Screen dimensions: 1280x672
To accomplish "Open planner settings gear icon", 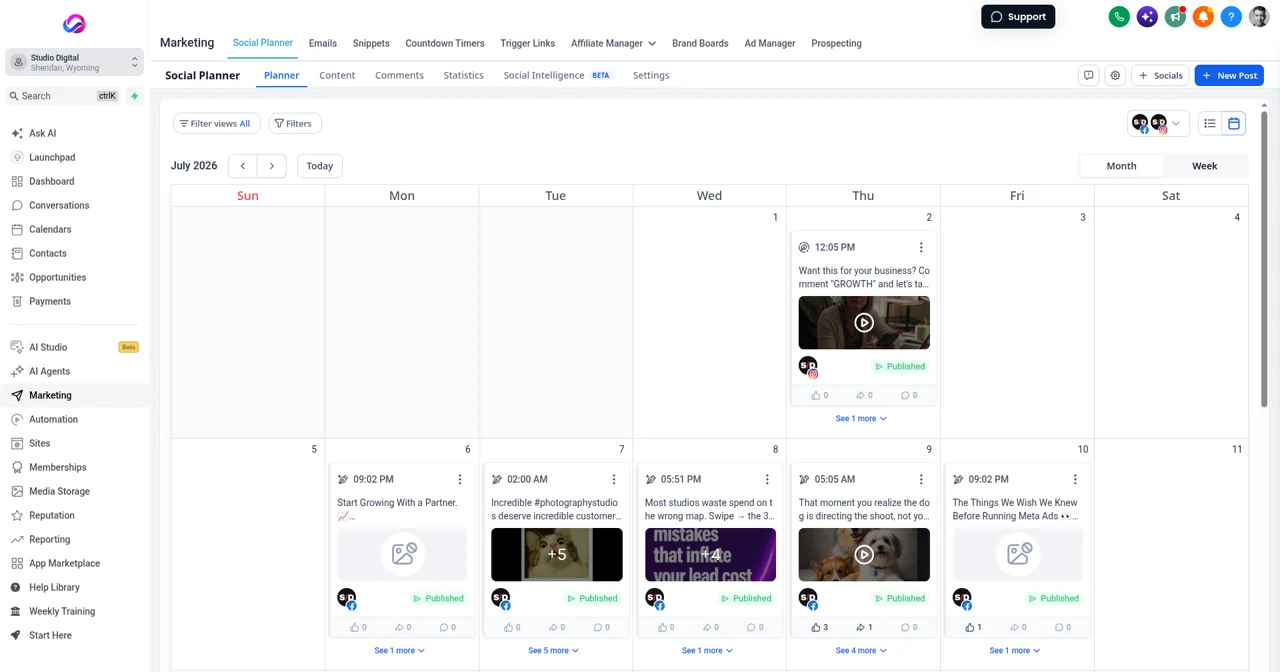I will point(1115,75).
